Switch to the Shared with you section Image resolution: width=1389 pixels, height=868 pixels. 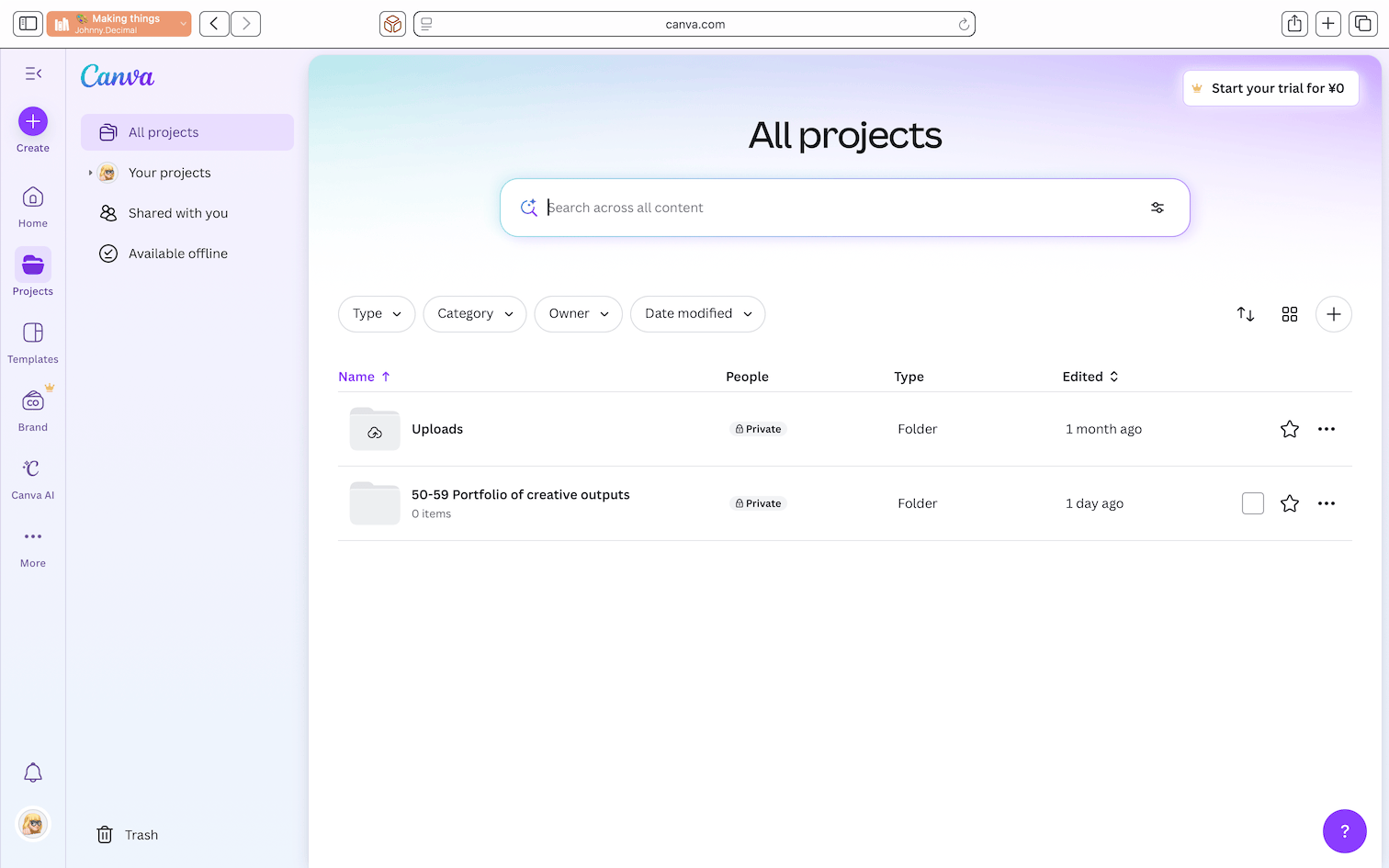[178, 213]
